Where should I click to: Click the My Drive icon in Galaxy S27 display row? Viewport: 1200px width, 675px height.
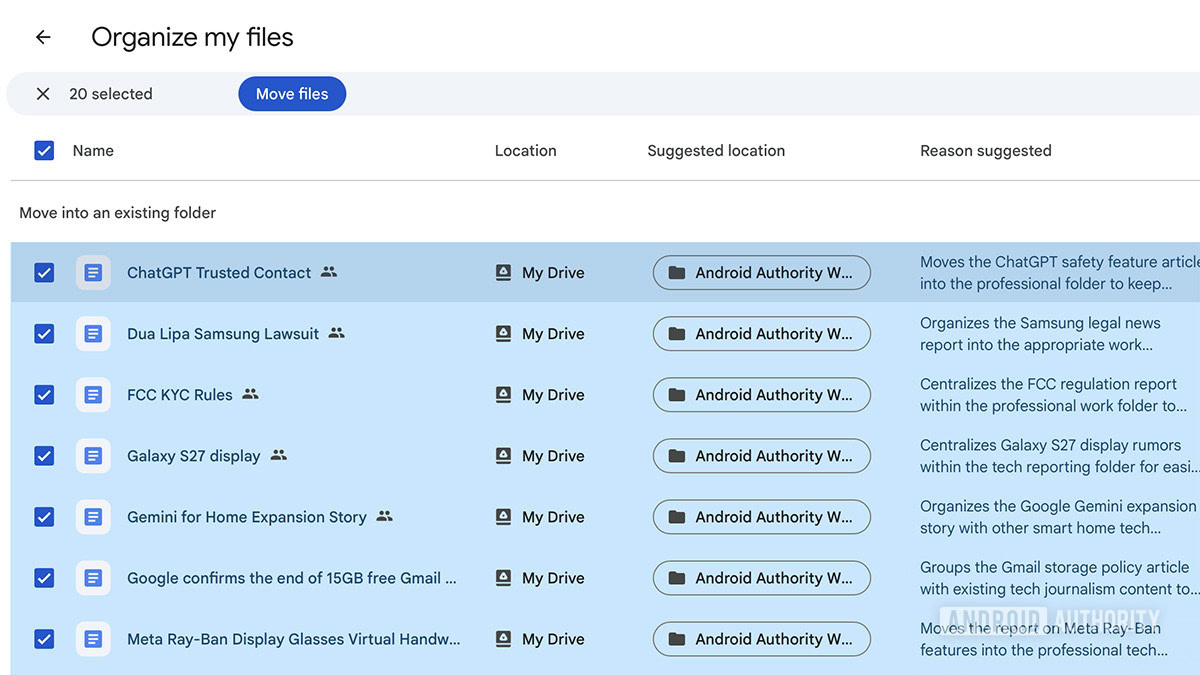504,456
